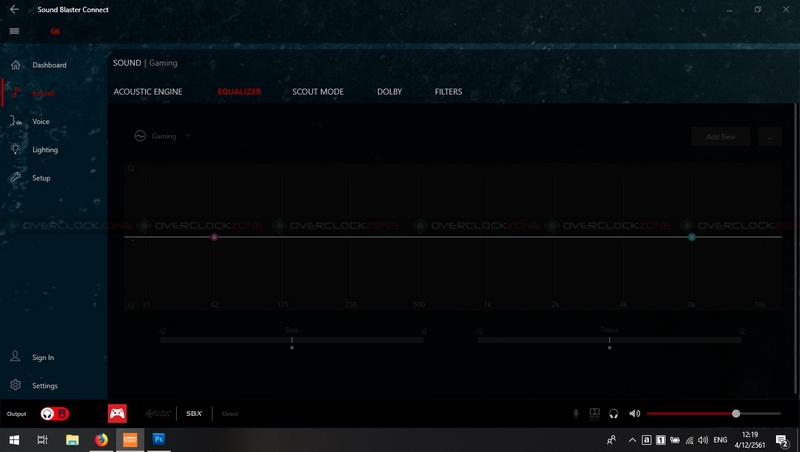Click the microphone icon in bottom bar
Image resolution: width=800 pixels, height=452 pixels.
(576, 414)
